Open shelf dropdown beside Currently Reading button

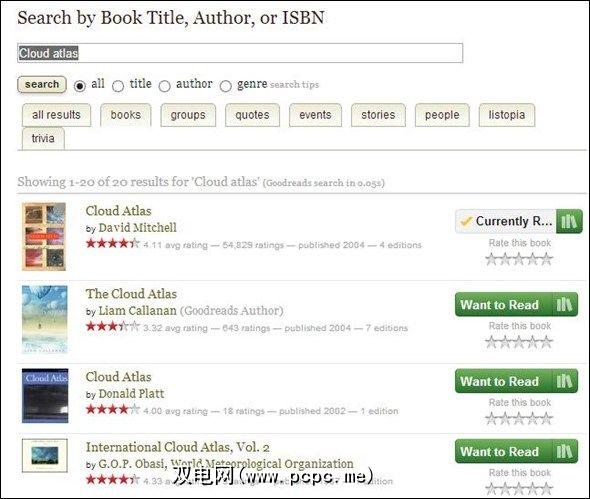pyautogui.click(x=569, y=221)
